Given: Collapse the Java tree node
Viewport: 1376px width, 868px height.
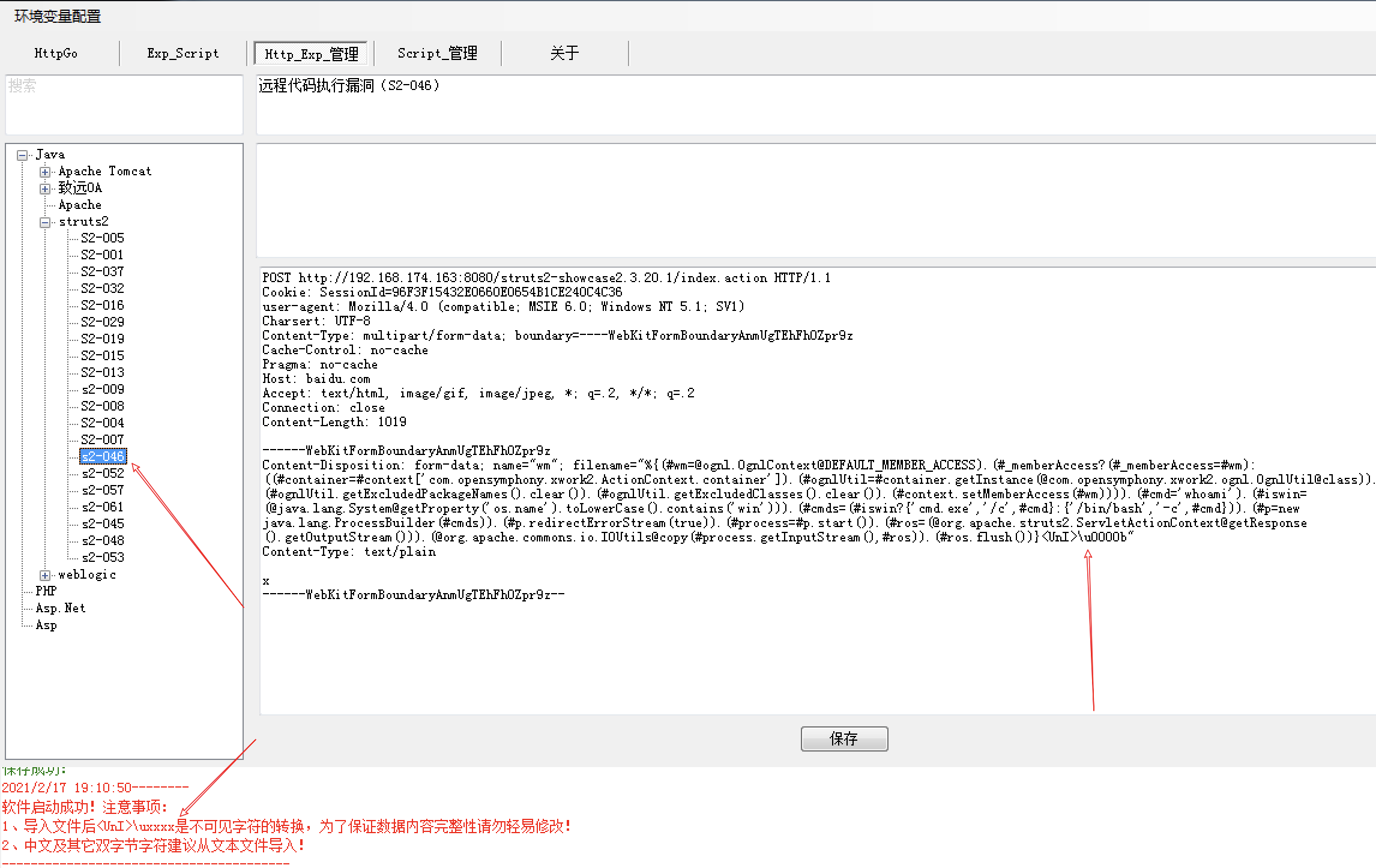Looking at the screenshot, I should [22, 155].
